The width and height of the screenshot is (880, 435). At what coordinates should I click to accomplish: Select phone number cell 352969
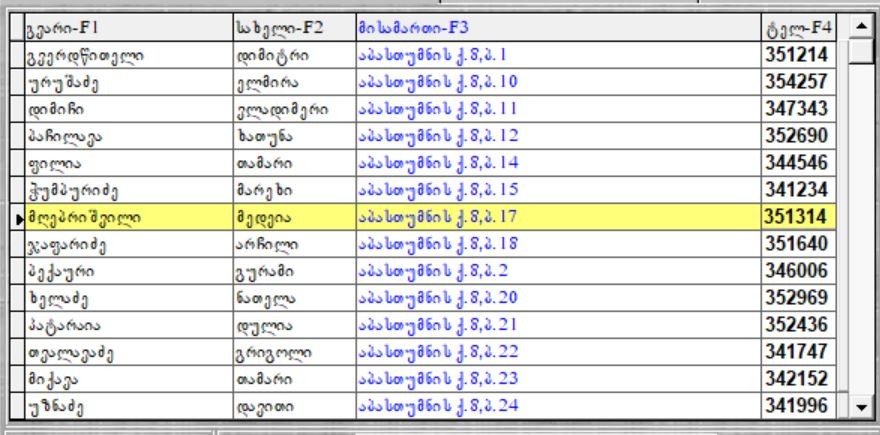tap(799, 297)
